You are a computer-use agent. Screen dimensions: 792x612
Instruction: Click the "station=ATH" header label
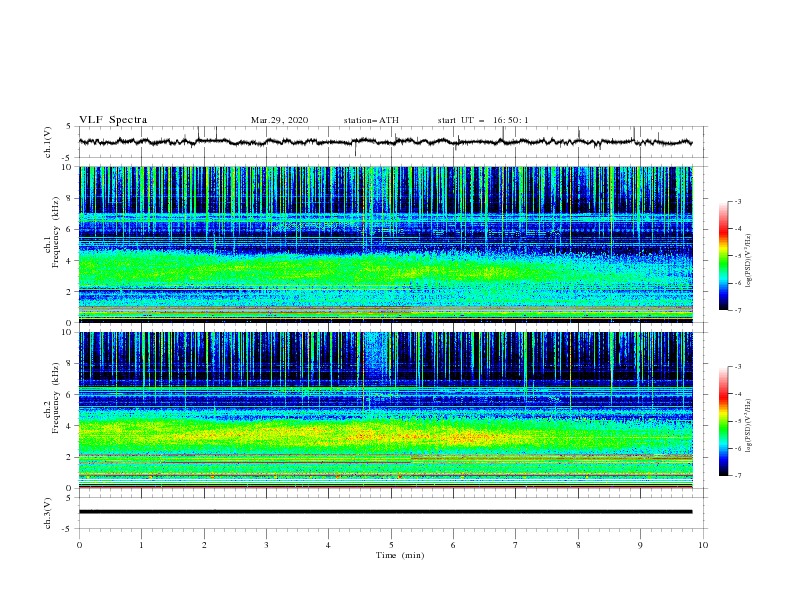pos(371,120)
